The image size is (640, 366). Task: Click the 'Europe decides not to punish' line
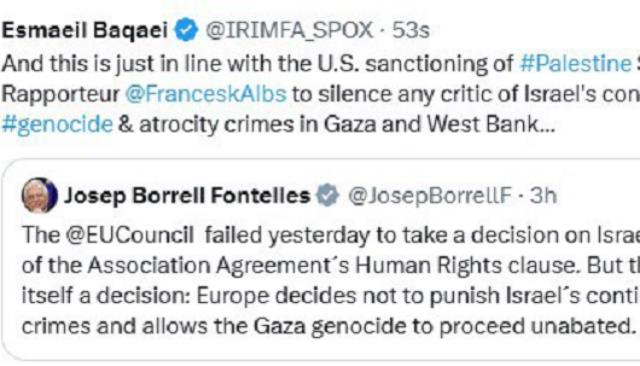click(331, 296)
